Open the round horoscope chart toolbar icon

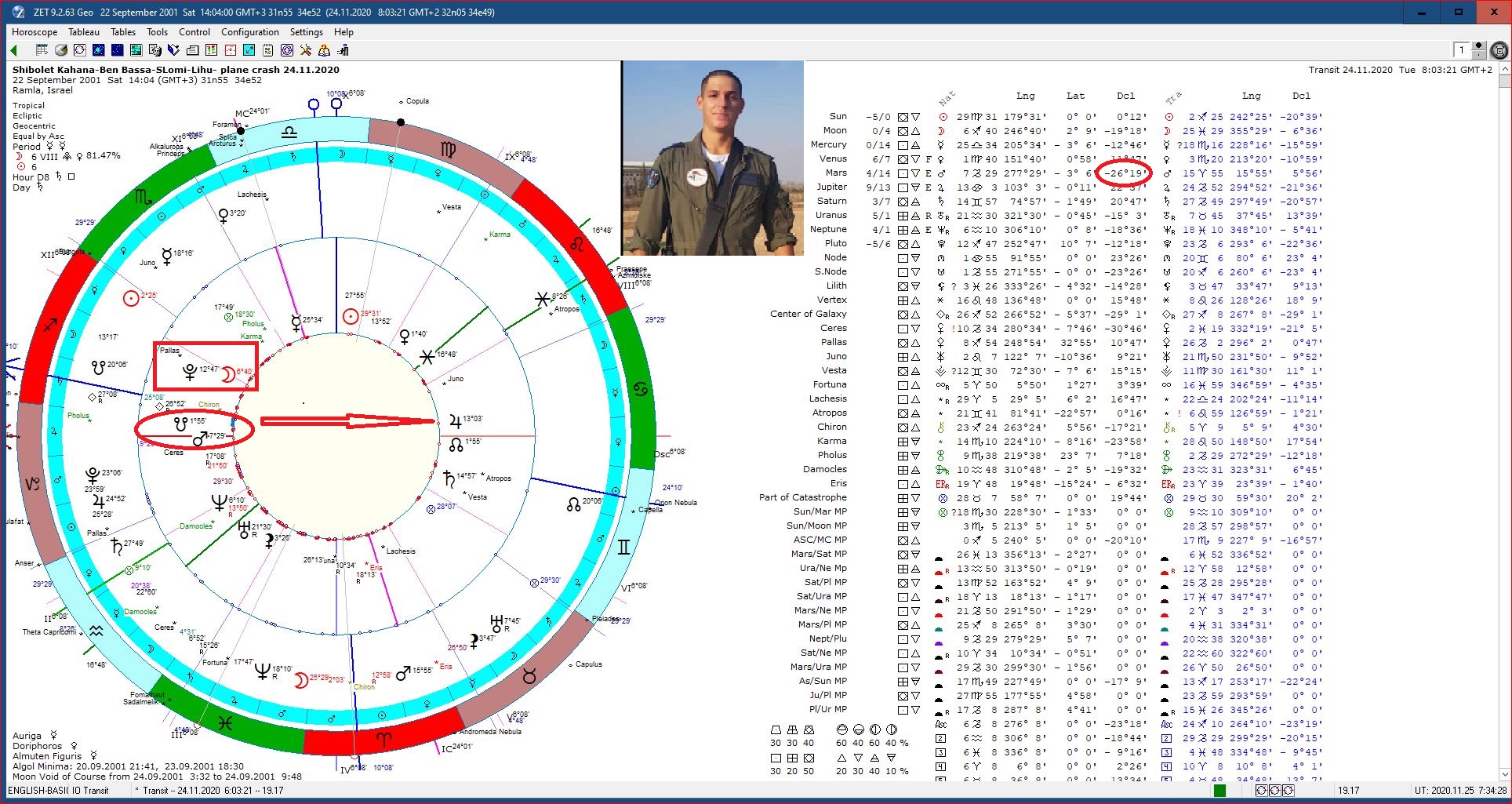(80, 50)
